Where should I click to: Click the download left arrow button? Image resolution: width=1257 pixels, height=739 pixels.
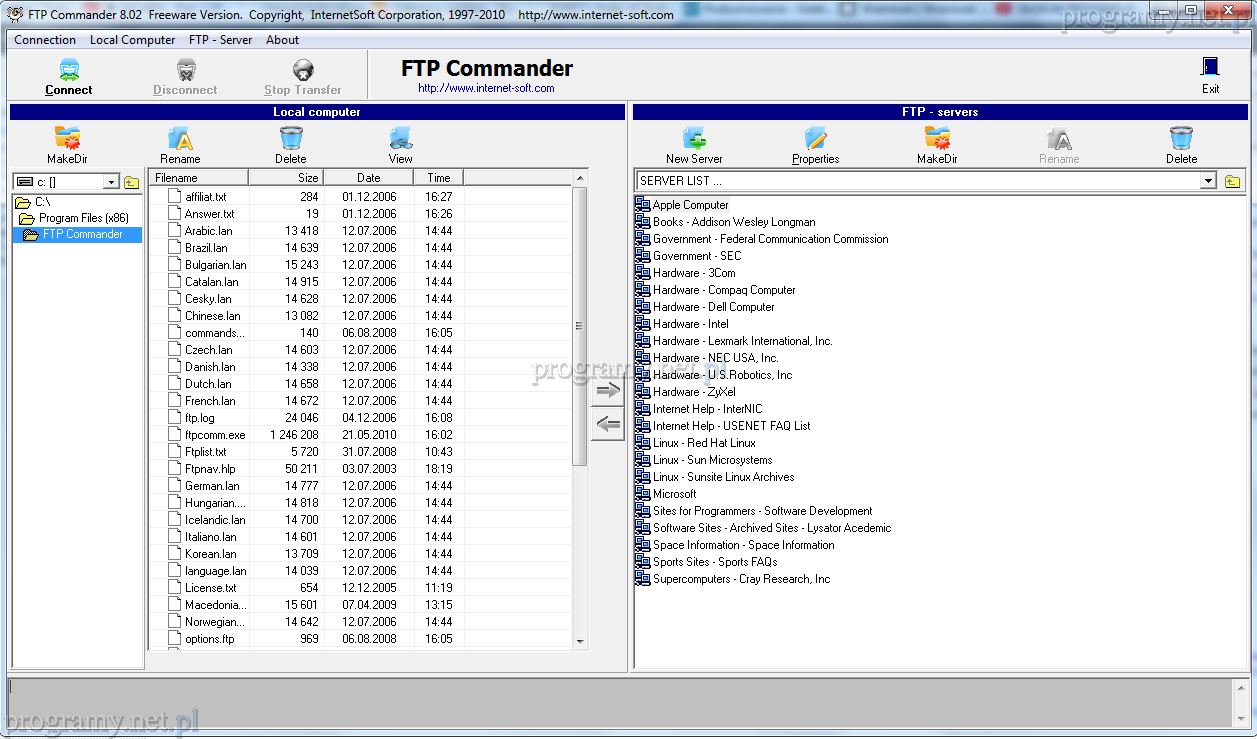click(x=607, y=424)
